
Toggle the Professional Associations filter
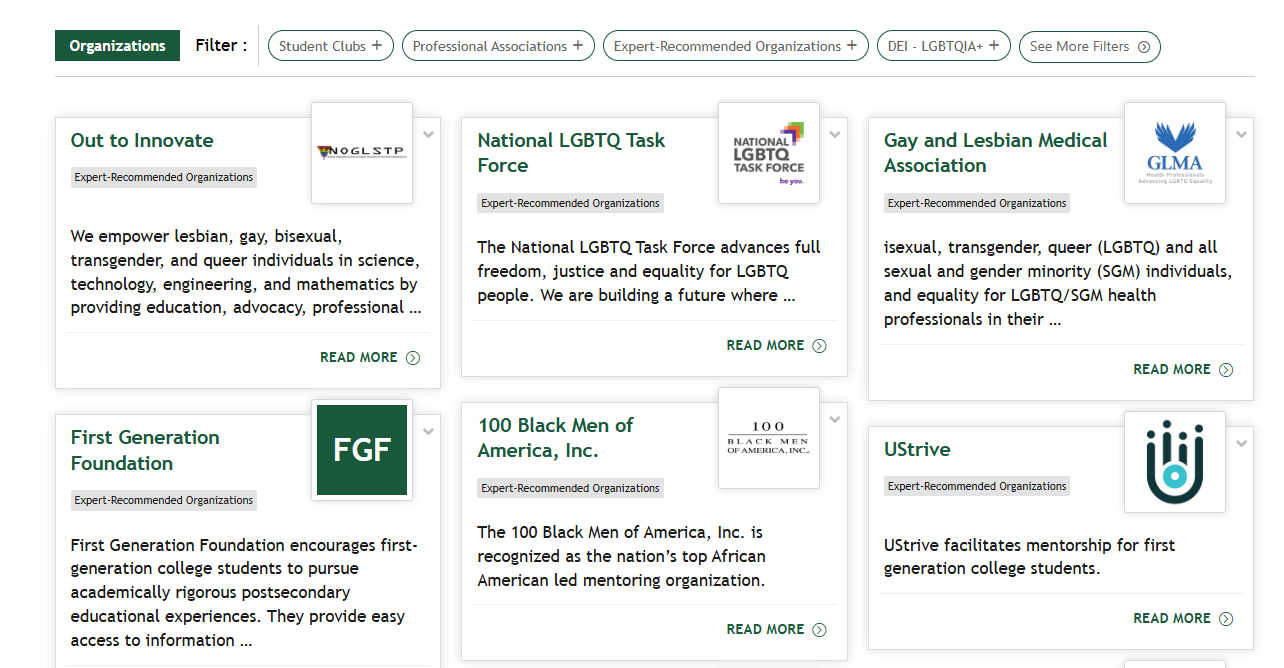tap(497, 46)
